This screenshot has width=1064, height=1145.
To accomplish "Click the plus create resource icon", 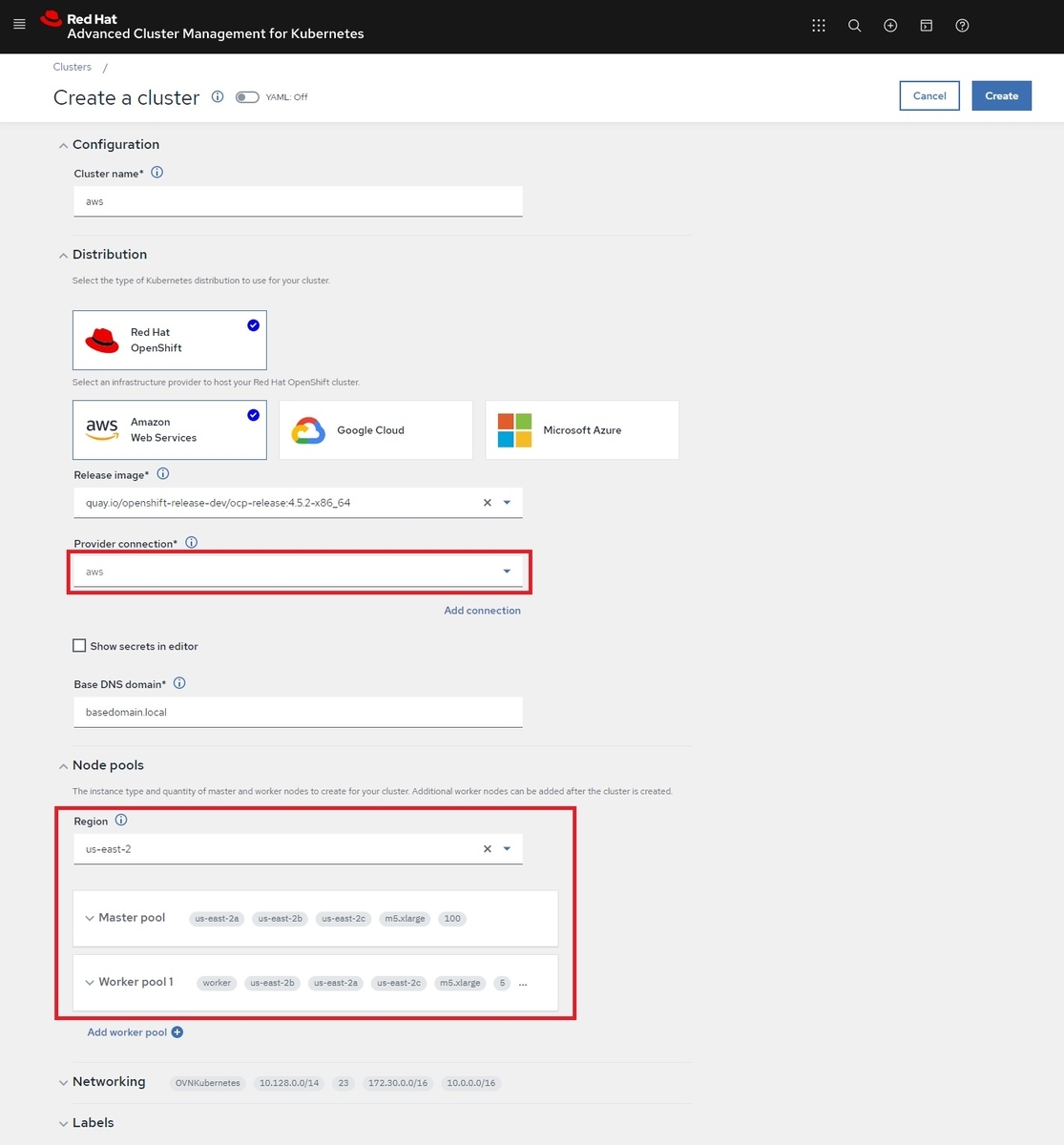I will pyautogui.click(x=890, y=26).
